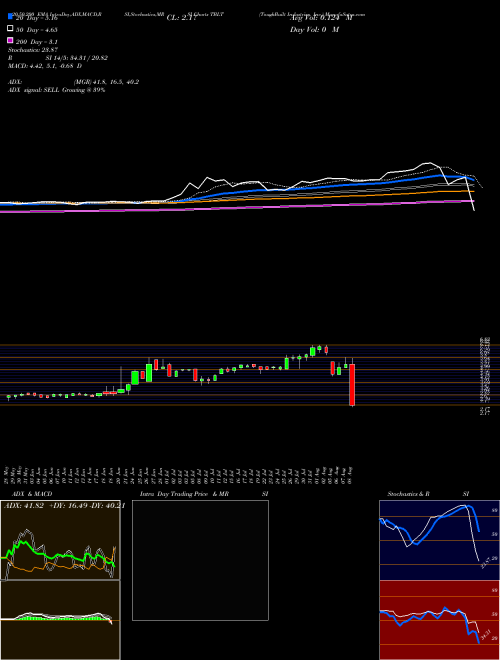The height and width of the screenshot is (660, 500).
Task: Click the MACD histogram chart with green bars
Action: tap(60, 620)
